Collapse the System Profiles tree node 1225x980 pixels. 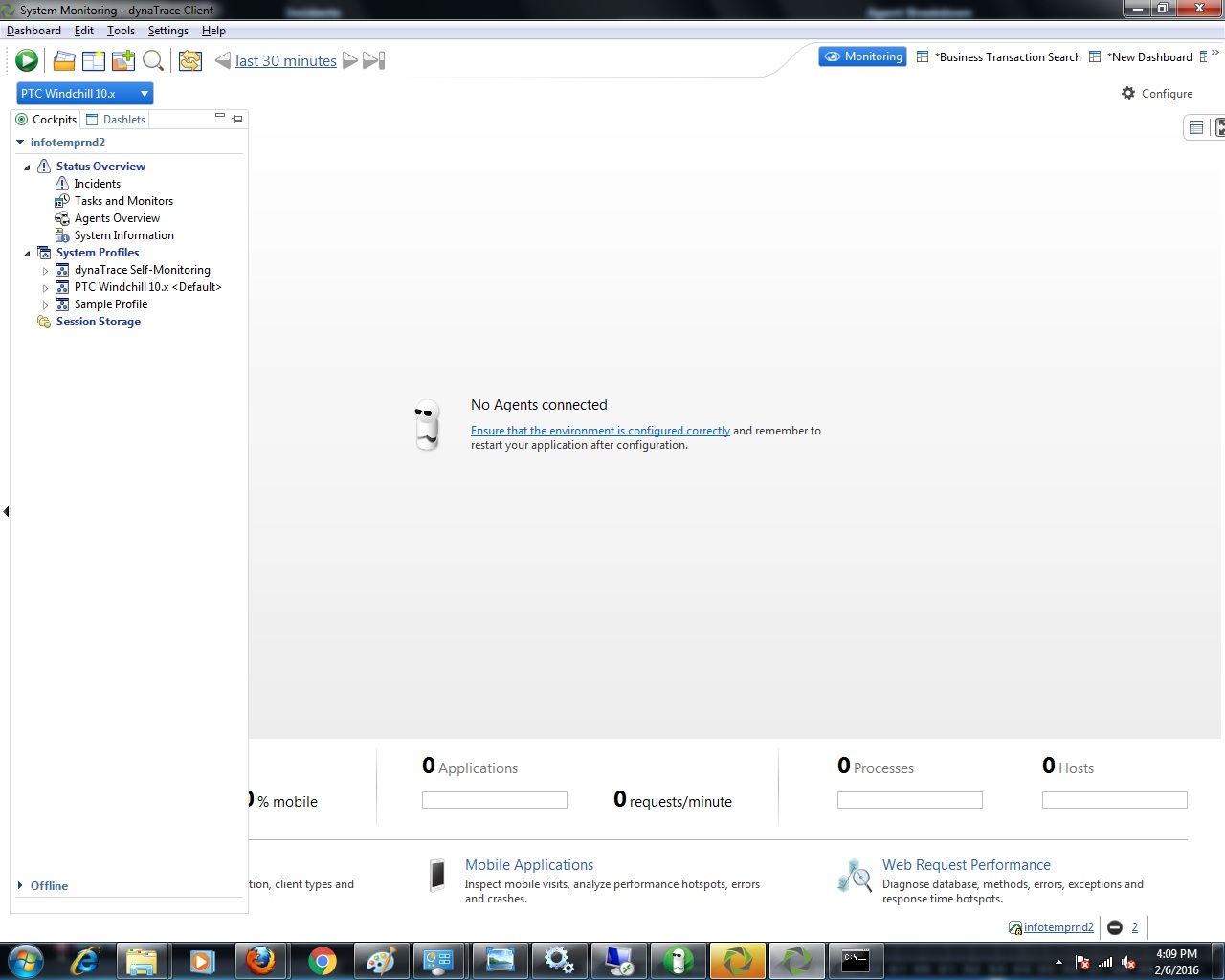point(27,253)
